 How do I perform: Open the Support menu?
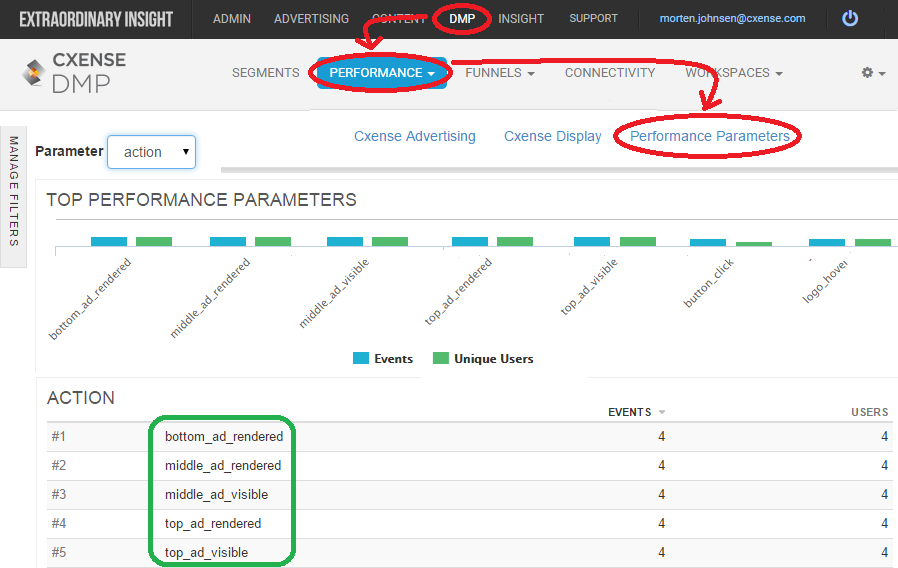click(x=593, y=18)
